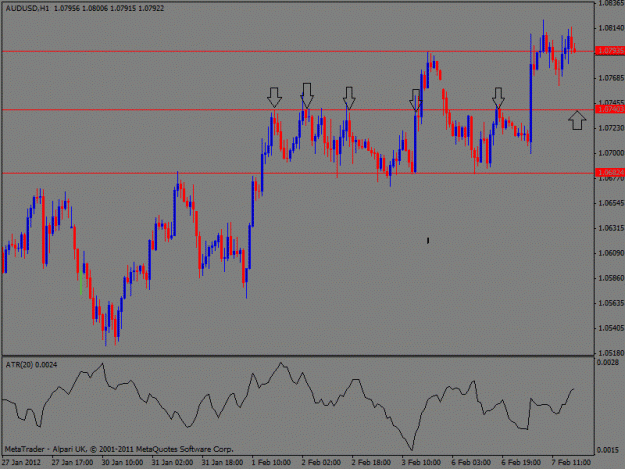Click the 1.07000 price axis label
This screenshot has width=625, height=469.
pyautogui.click(x=611, y=153)
